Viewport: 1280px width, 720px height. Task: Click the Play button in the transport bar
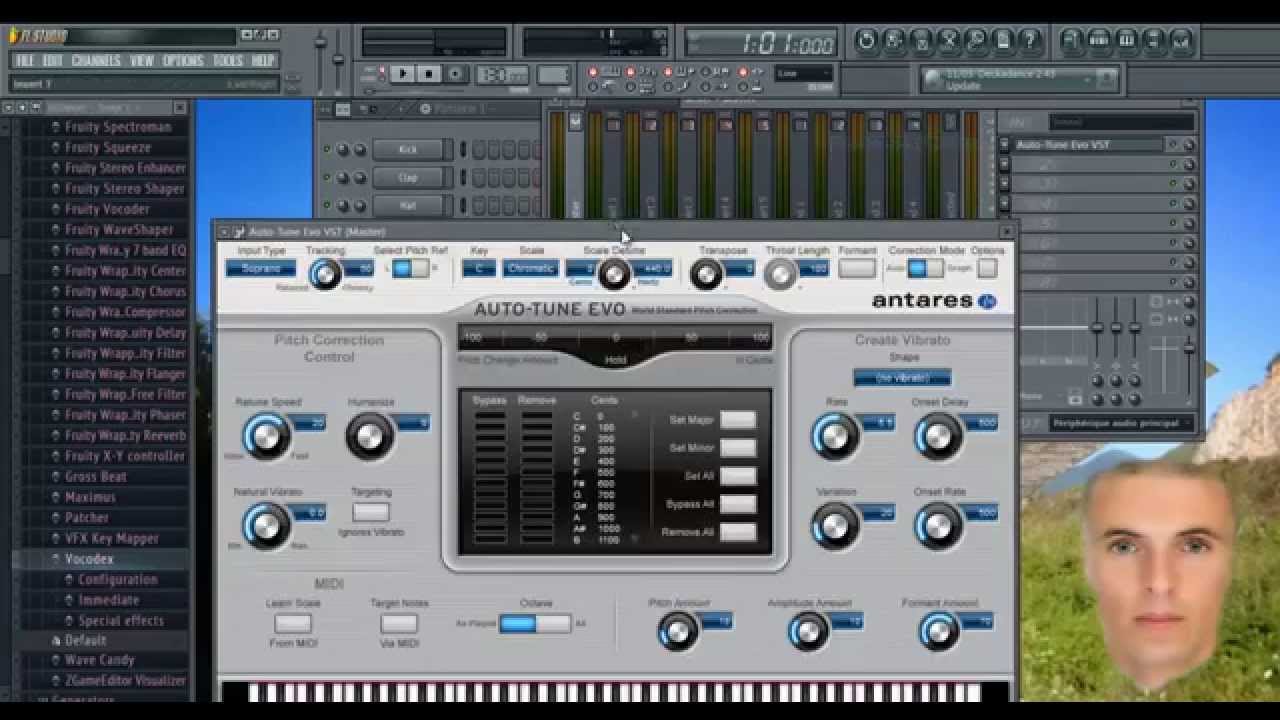(403, 74)
